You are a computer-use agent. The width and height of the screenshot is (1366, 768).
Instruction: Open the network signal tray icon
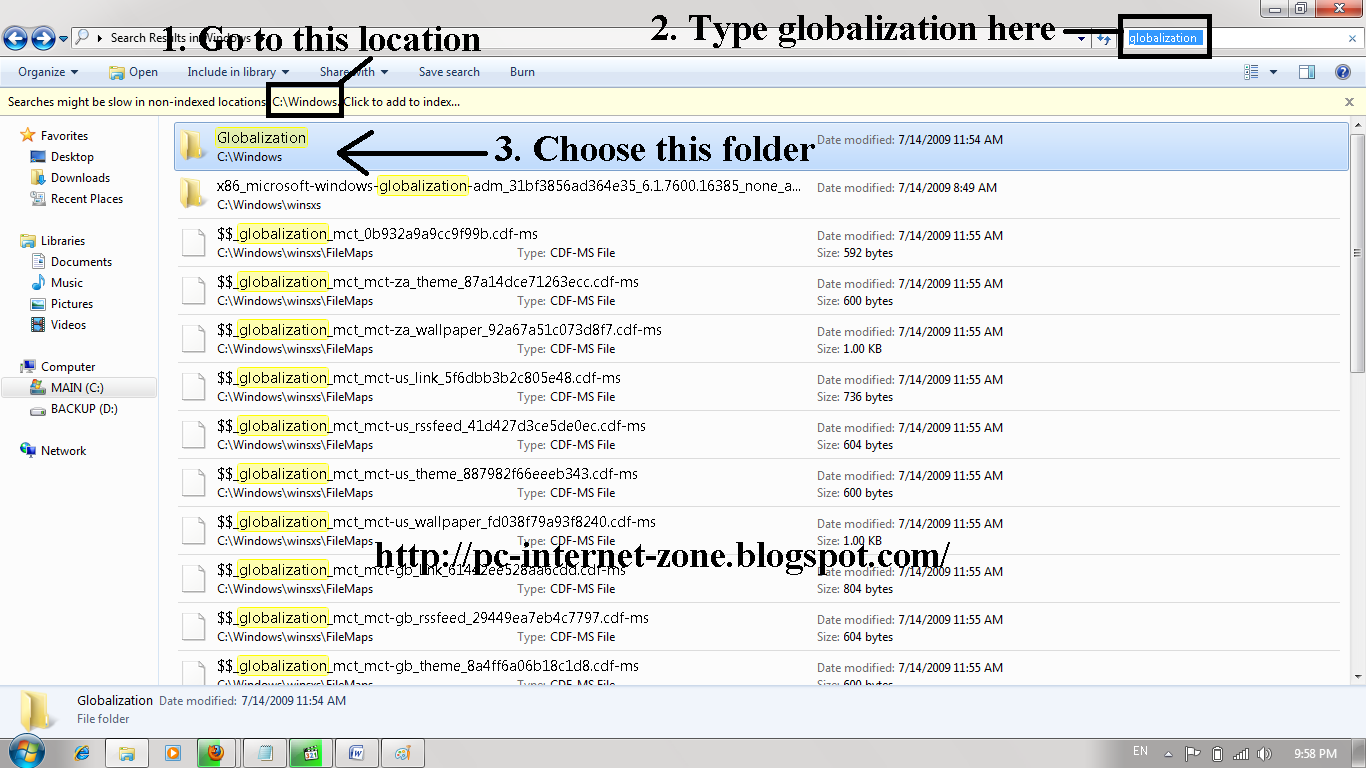click(1241, 754)
